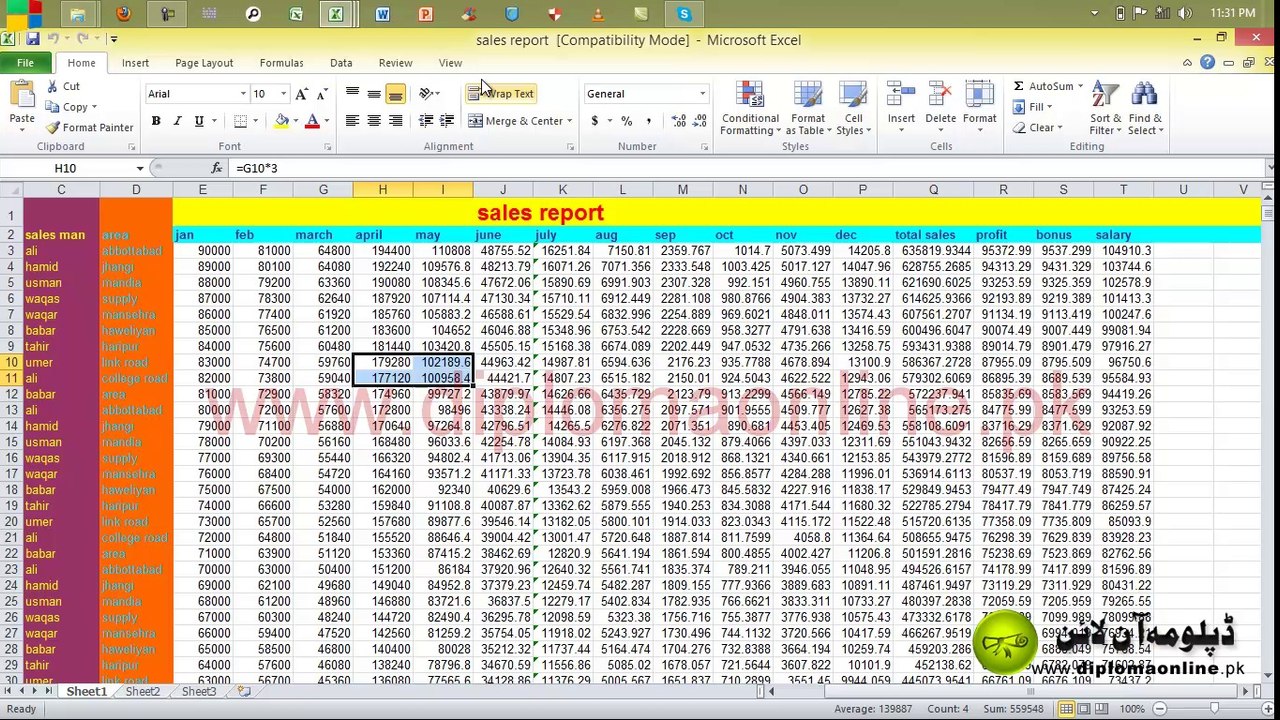Toggle Top Align

pos(352,93)
